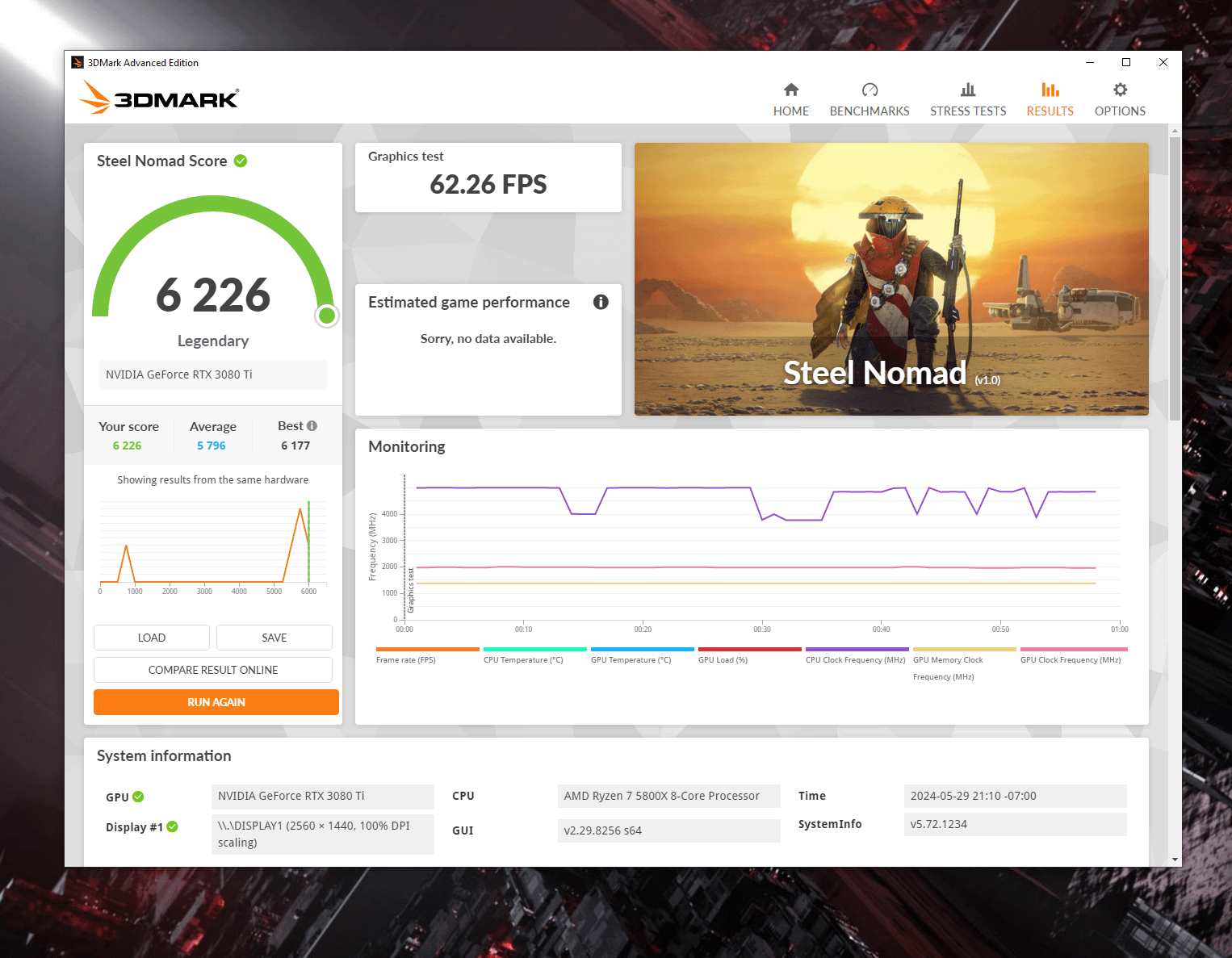Click the LOAD button
This screenshot has width=1232, height=958.
[152, 638]
